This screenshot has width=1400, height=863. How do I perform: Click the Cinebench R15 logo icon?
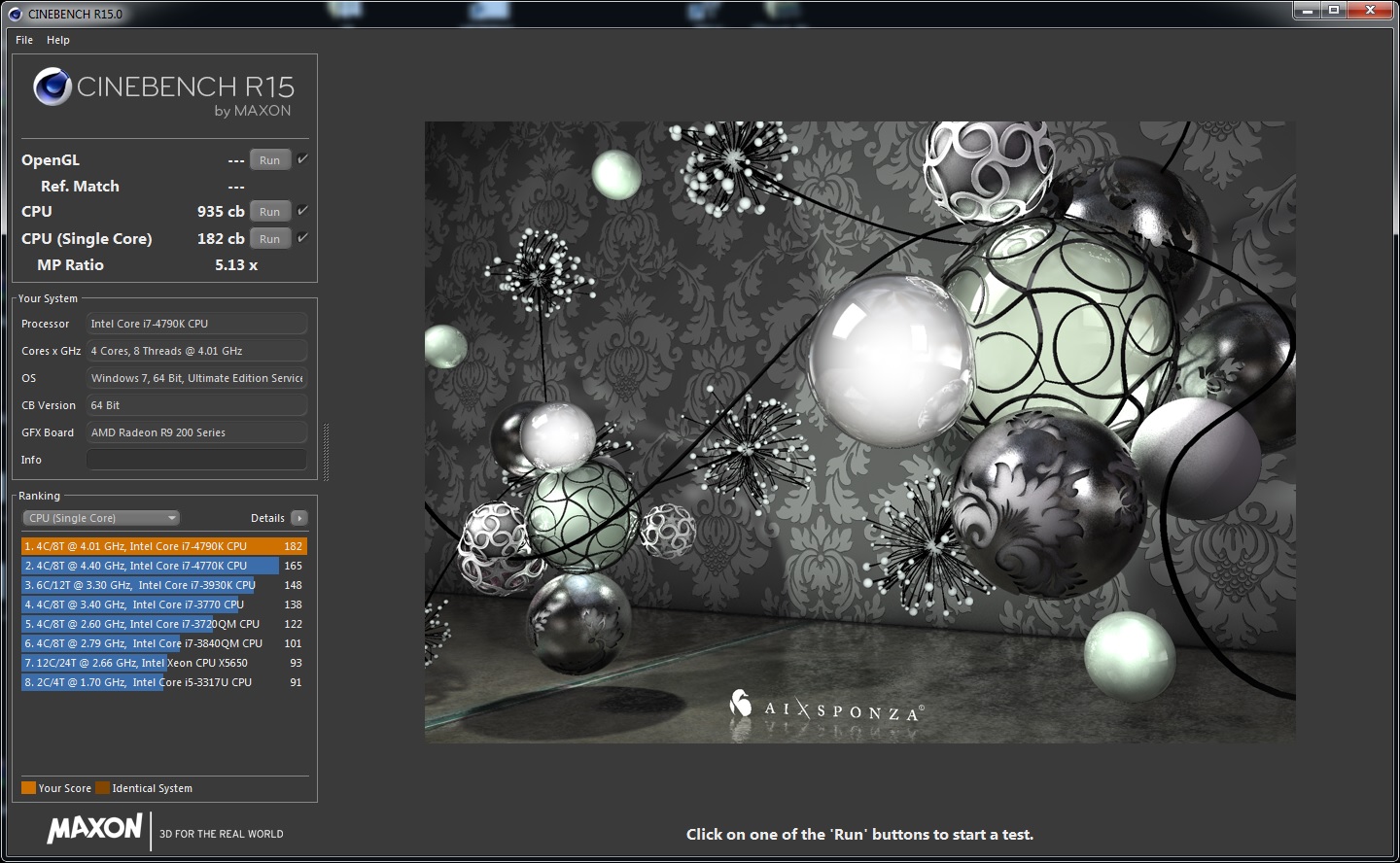(x=52, y=87)
